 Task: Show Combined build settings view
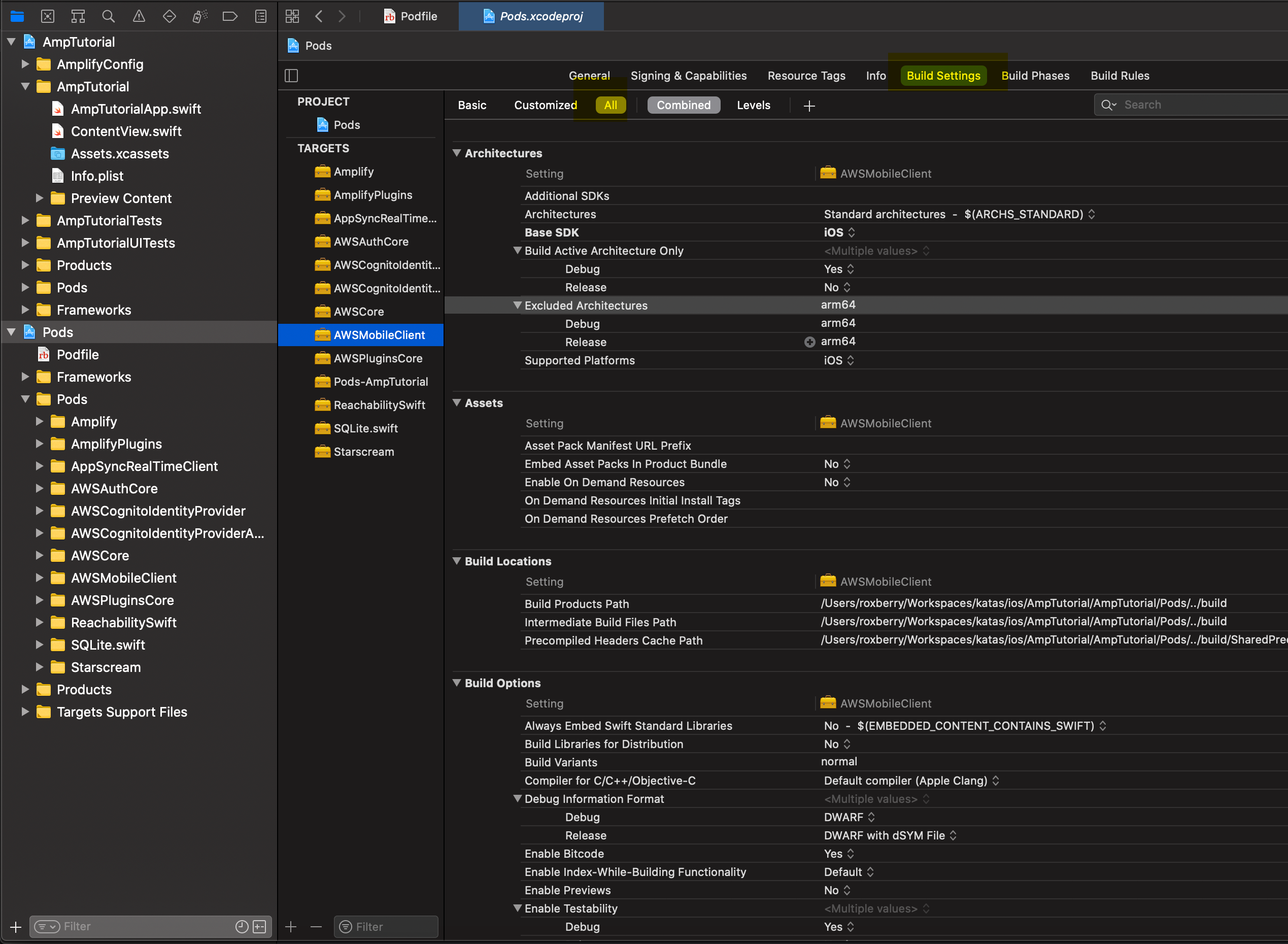pos(684,105)
